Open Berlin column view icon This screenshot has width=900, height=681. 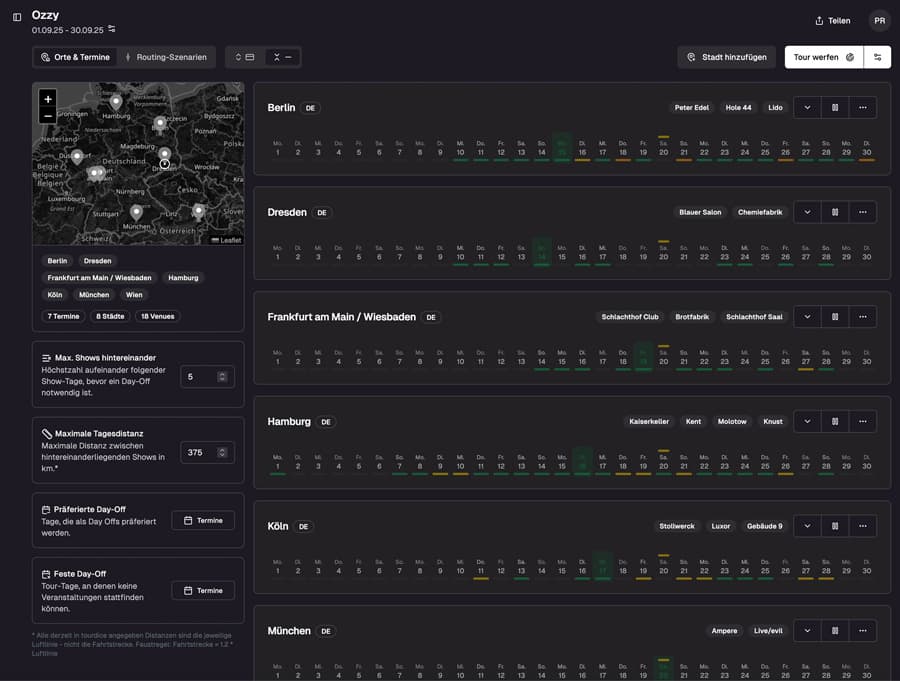pyautogui.click(x=835, y=107)
